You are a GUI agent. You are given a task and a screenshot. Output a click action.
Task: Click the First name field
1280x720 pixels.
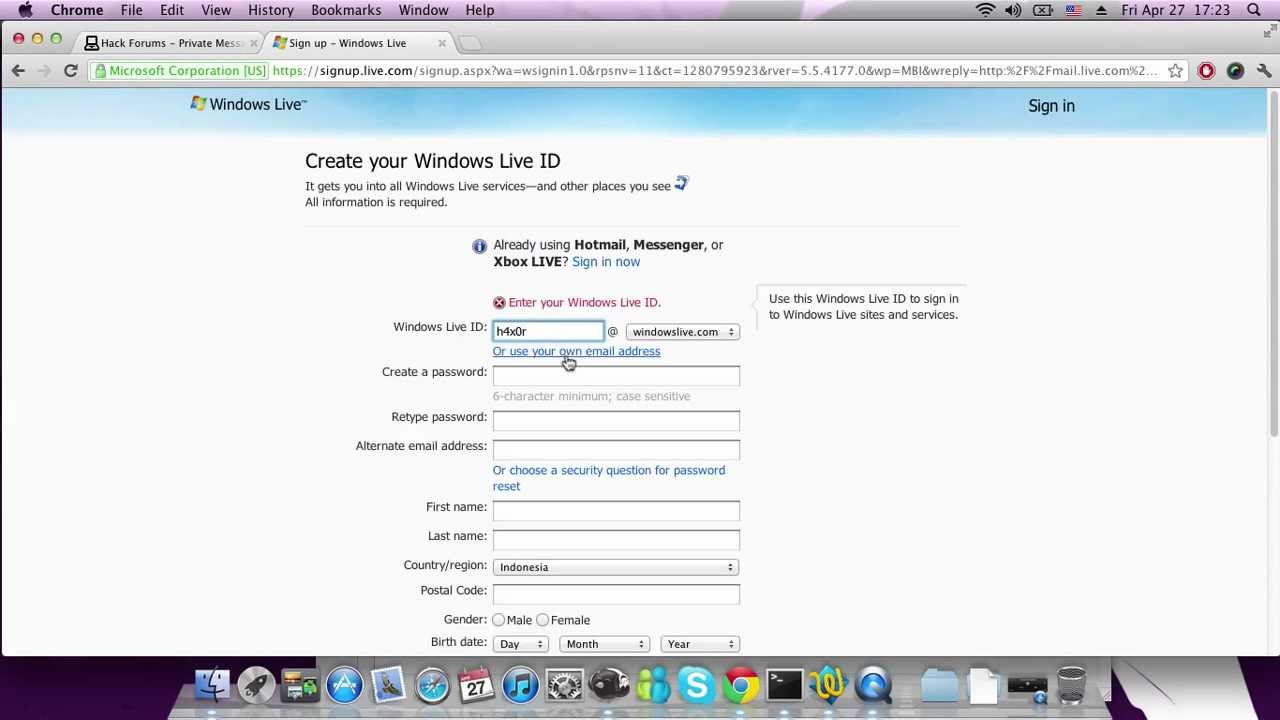coord(616,510)
